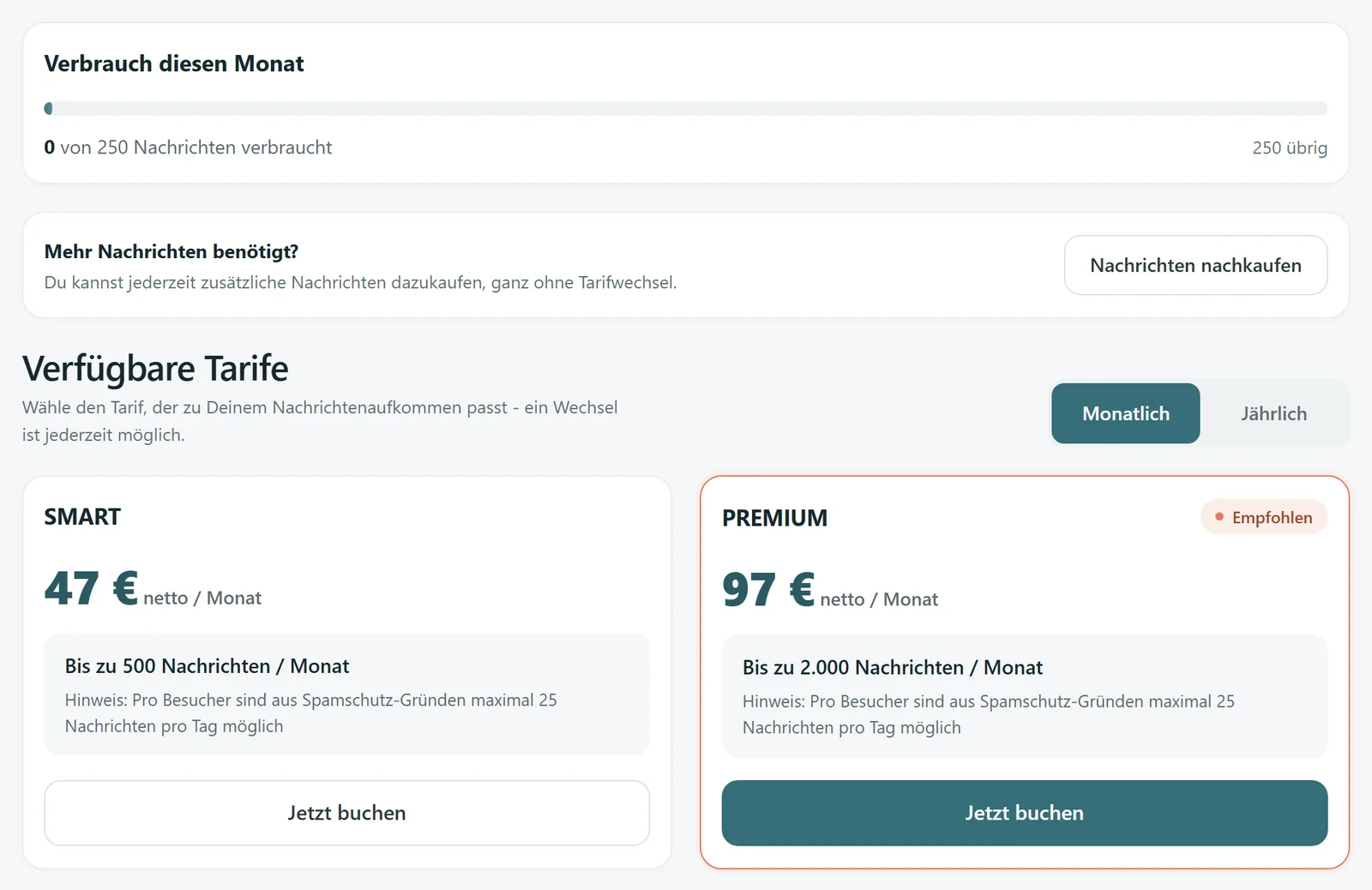Click 'Bis zu 2.000 Nachrichten / Monat'
1372x890 pixels.
coord(893,667)
